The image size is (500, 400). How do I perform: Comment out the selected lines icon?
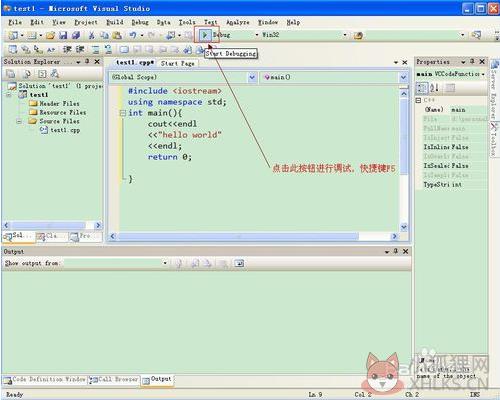96,50
